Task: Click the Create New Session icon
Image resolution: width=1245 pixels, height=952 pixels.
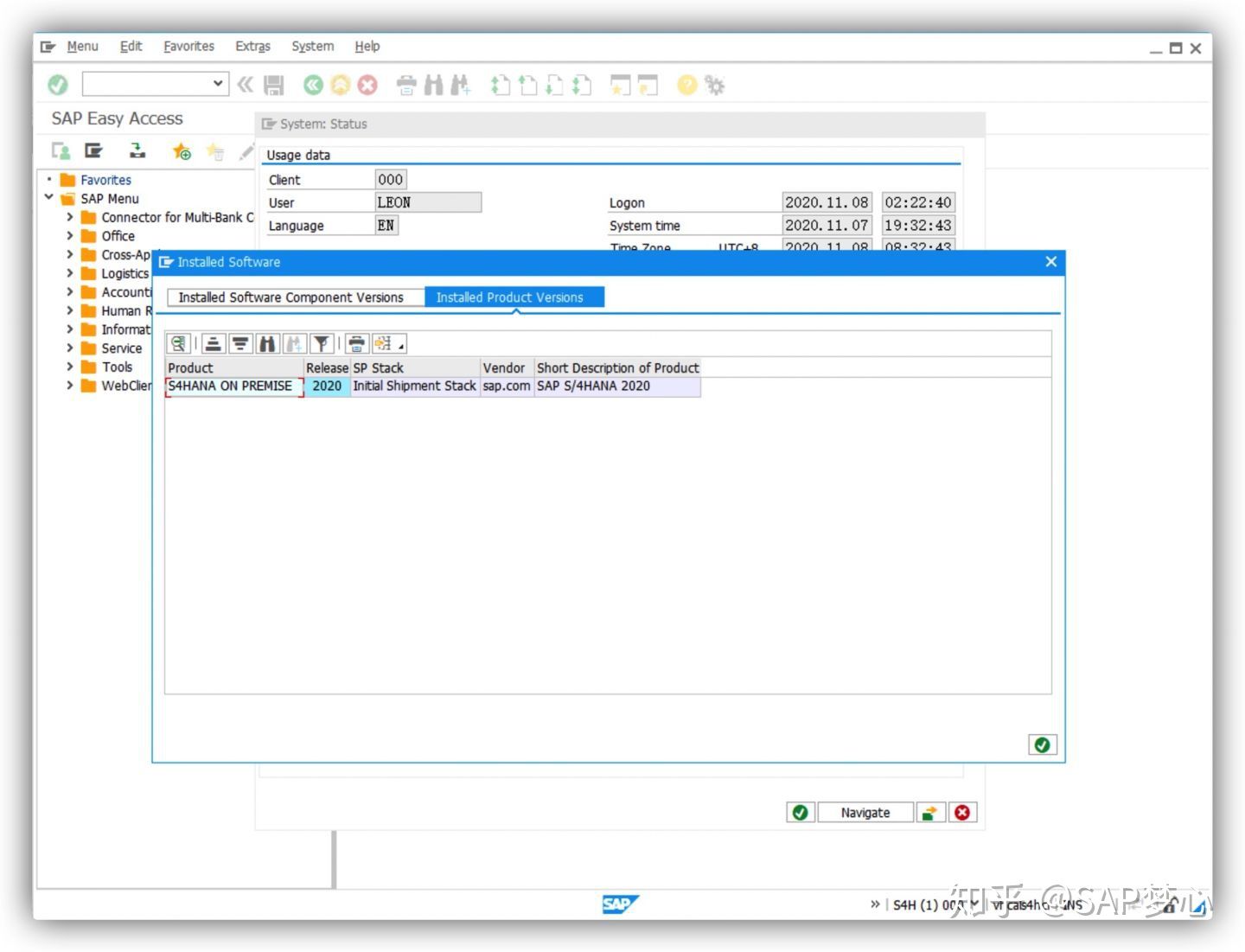Action: (620, 85)
